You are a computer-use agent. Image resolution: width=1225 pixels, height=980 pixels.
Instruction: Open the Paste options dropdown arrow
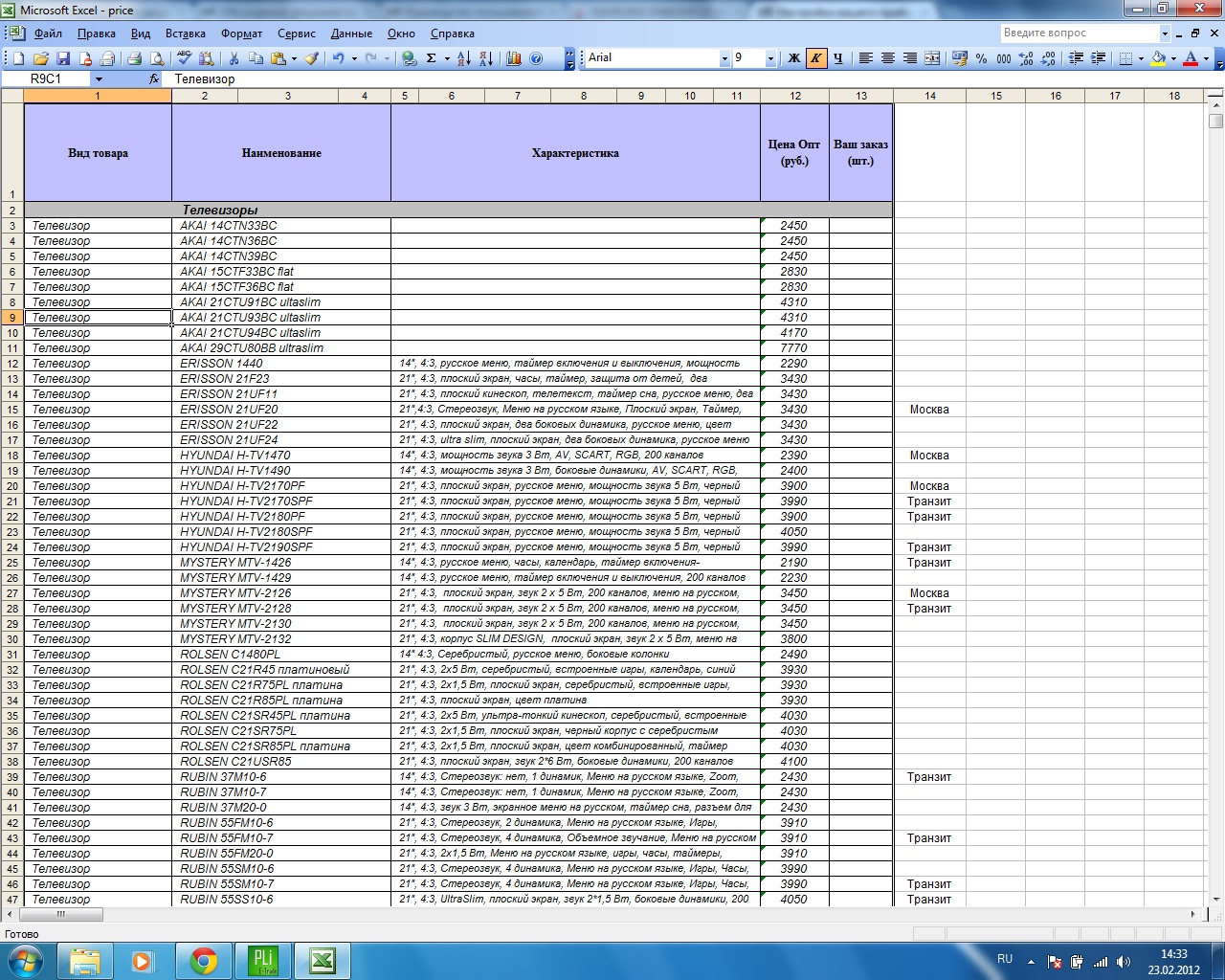[294, 58]
